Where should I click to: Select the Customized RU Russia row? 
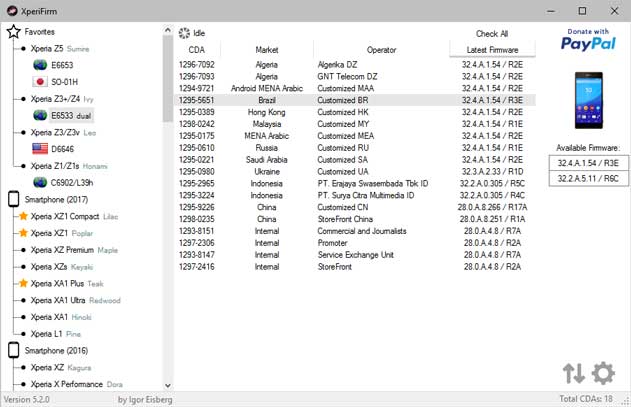(355, 147)
